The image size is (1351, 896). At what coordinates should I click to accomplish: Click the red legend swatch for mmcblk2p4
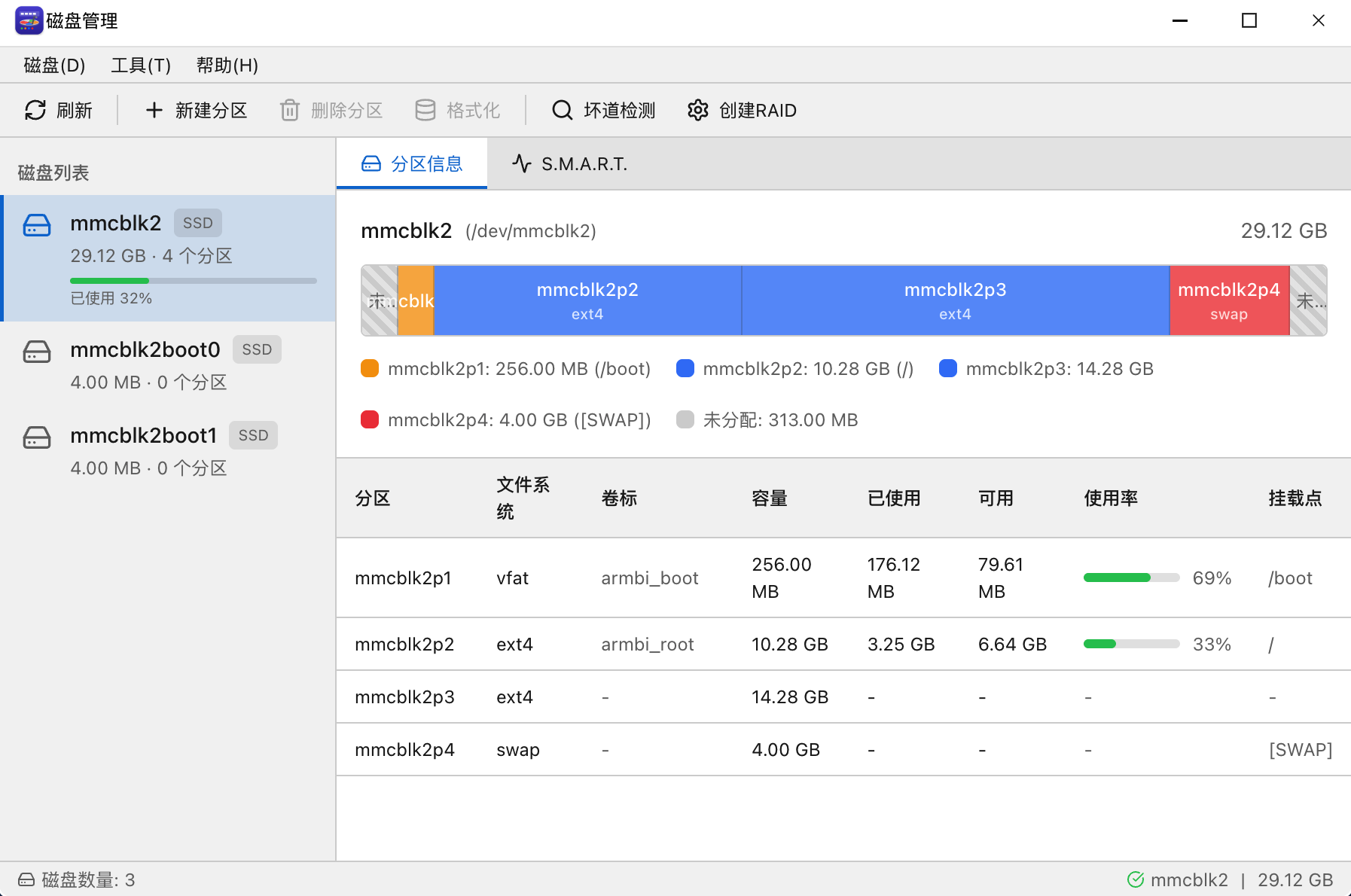tap(370, 419)
